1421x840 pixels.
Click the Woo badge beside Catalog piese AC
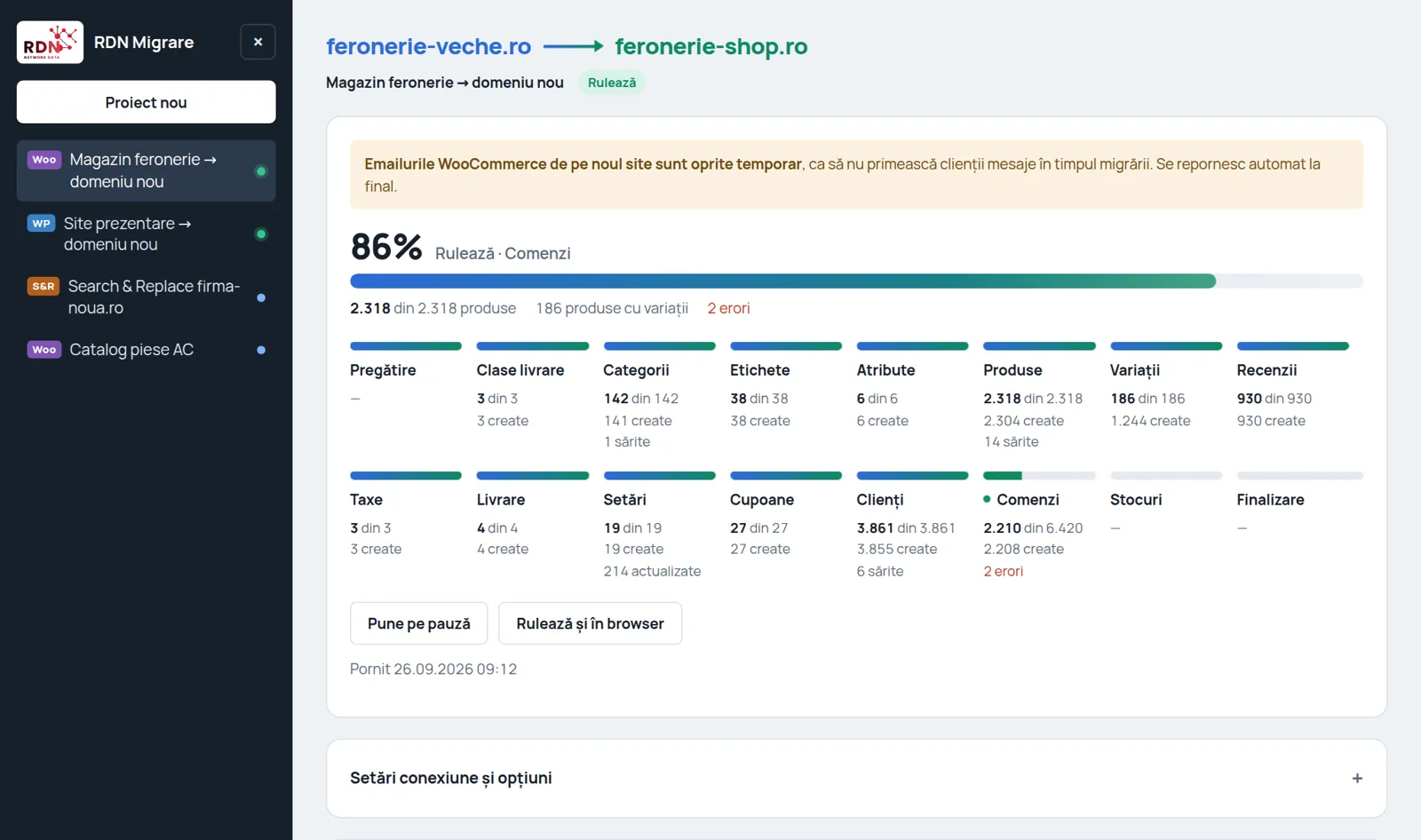[x=44, y=350]
